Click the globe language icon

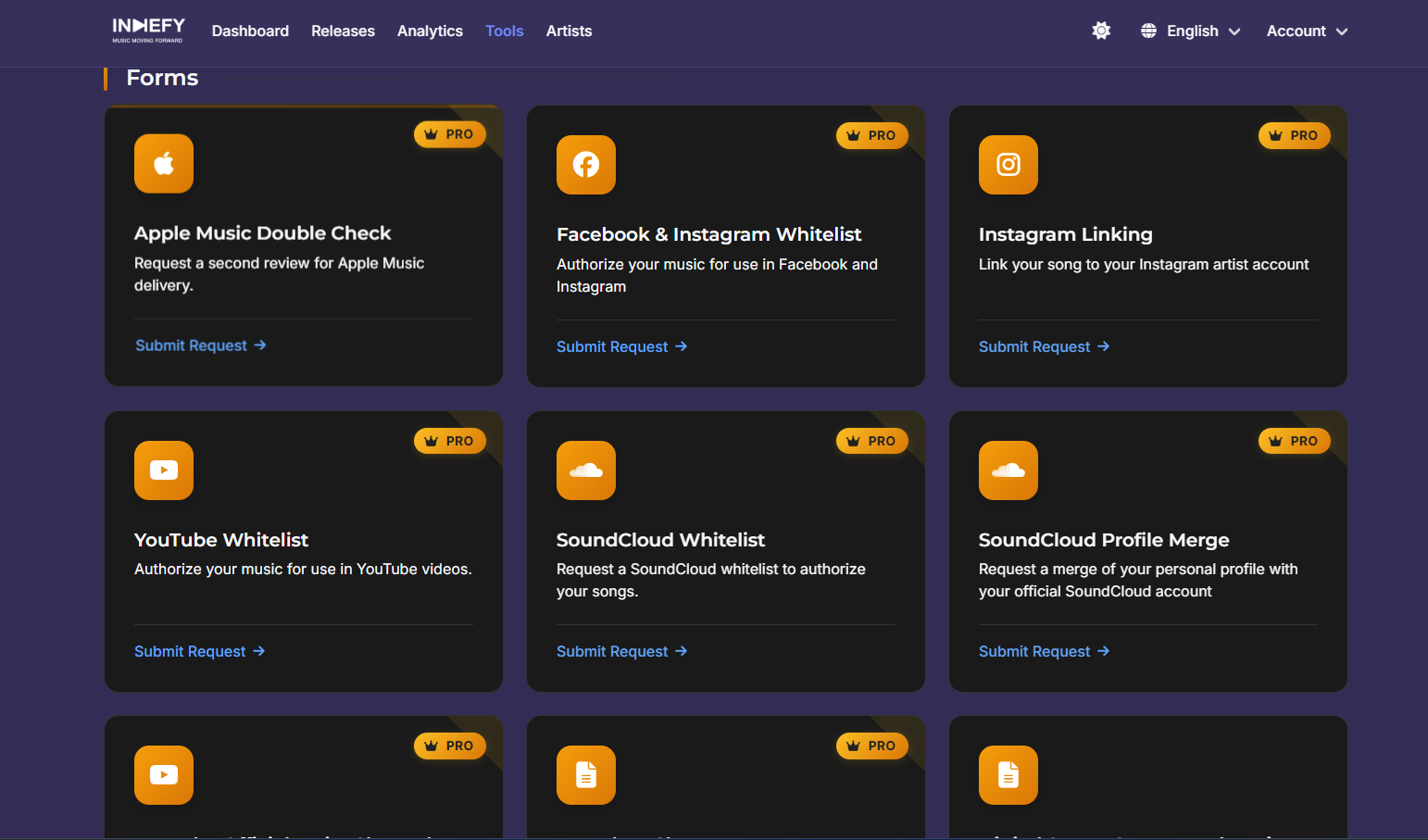(1148, 31)
